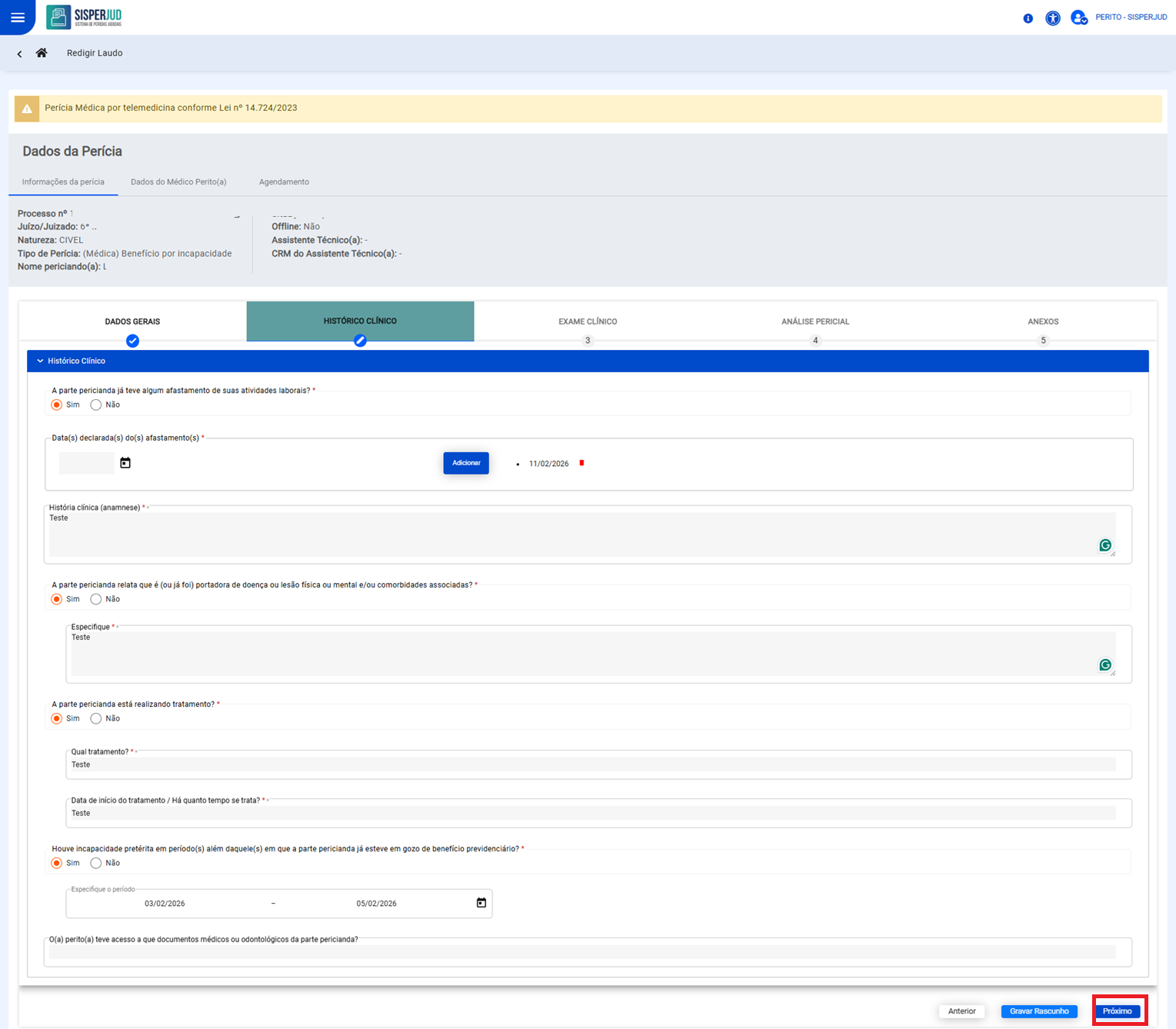Switch to Dados do Médico Perito(a) tab

[178, 182]
